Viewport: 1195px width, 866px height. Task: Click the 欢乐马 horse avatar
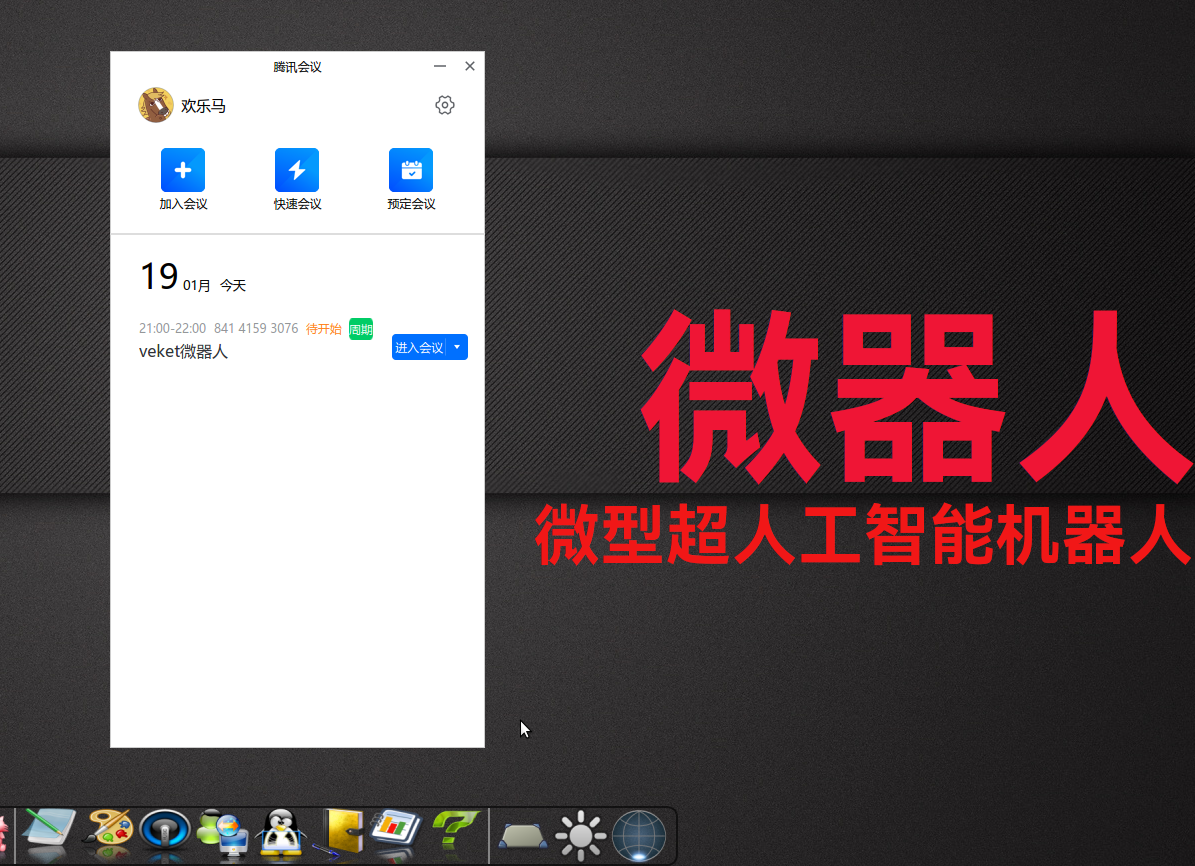[155, 105]
